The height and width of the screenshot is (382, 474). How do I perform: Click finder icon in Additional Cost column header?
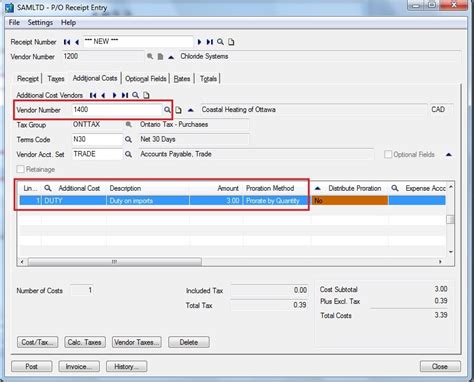tap(48, 188)
